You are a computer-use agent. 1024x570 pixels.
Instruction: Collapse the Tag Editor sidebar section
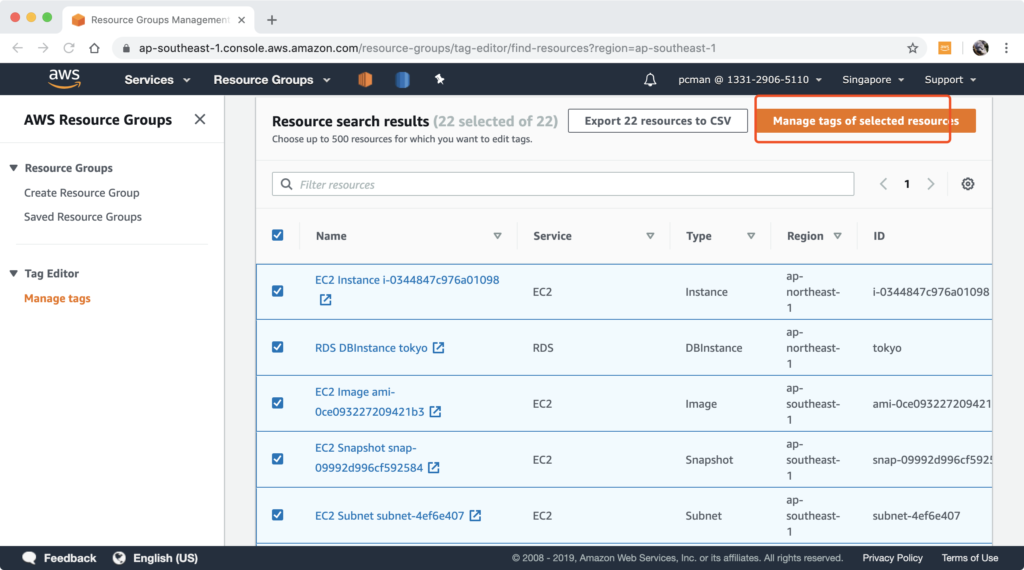coord(14,273)
